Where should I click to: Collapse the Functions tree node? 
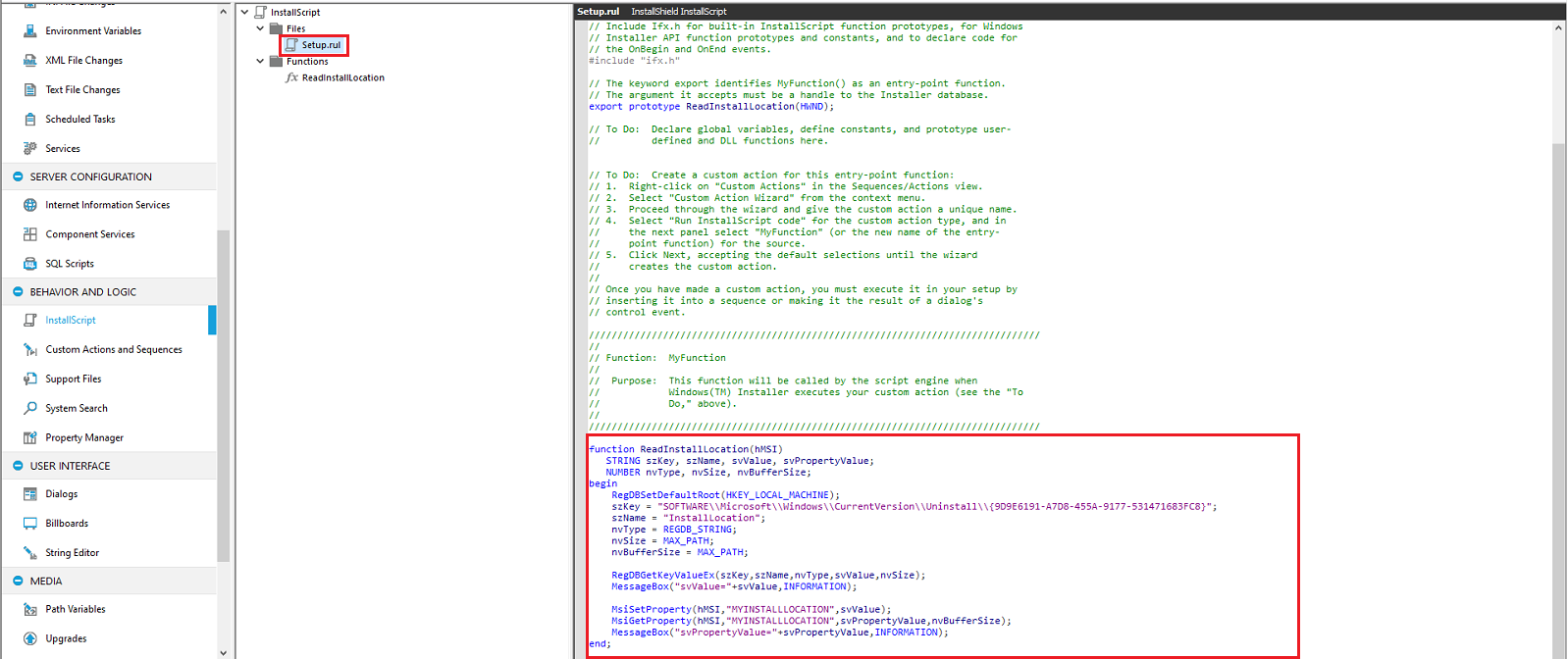pyautogui.click(x=260, y=61)
